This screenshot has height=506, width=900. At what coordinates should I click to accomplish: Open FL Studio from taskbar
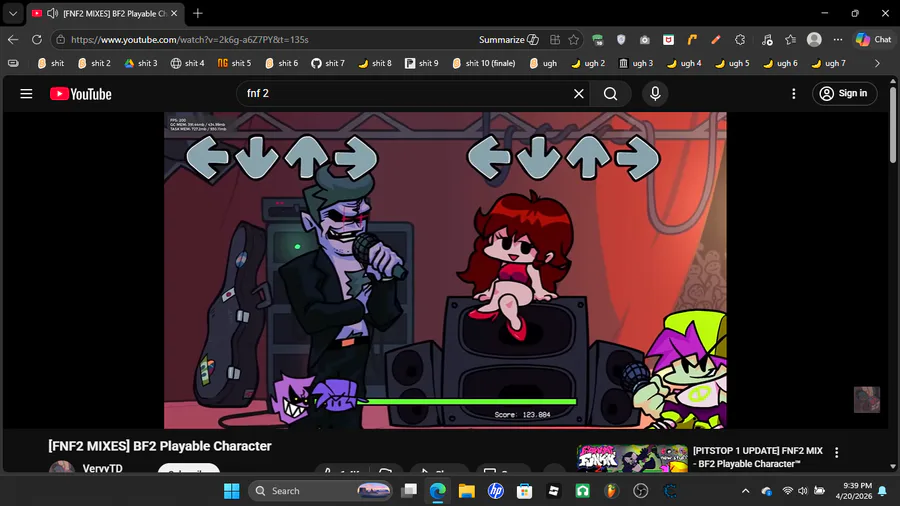612,491
